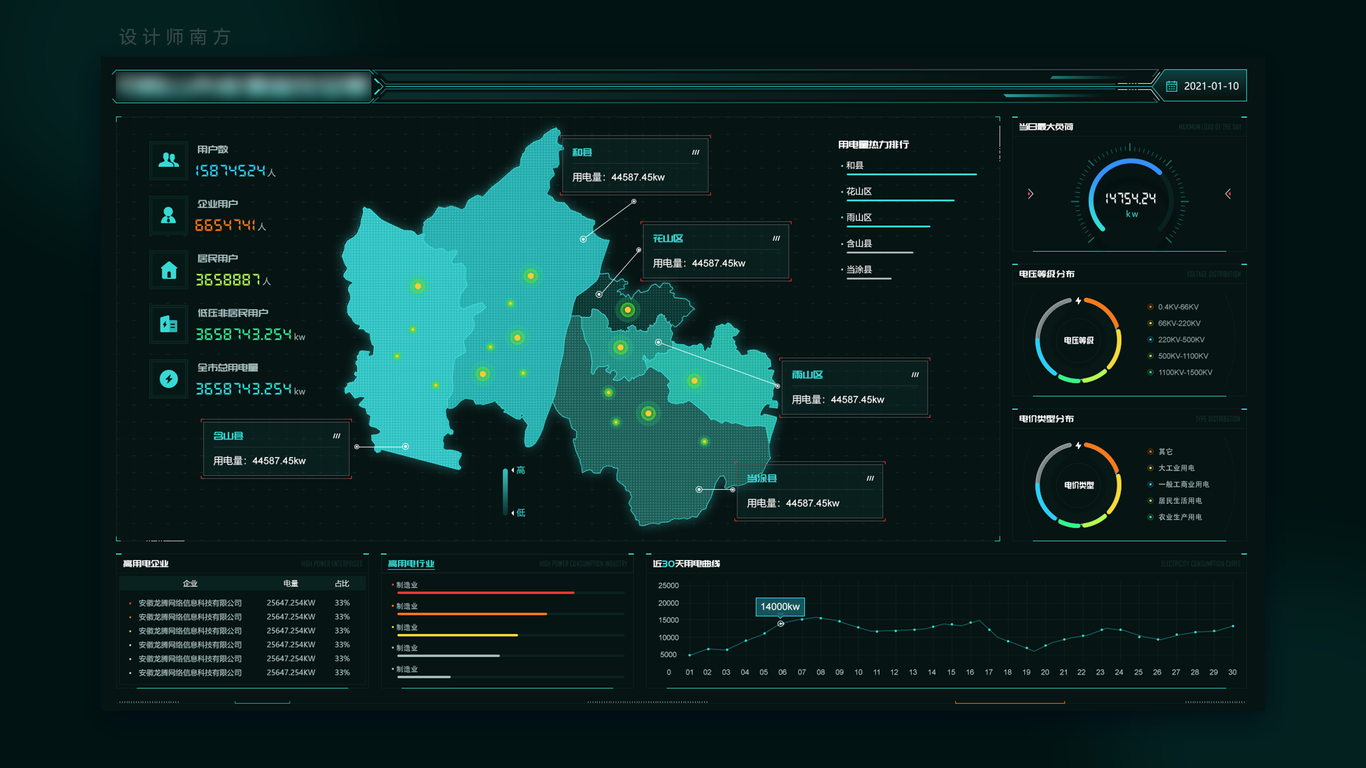
Task: Click the 用电量热力排行 heading
Action: coord(873,145)
